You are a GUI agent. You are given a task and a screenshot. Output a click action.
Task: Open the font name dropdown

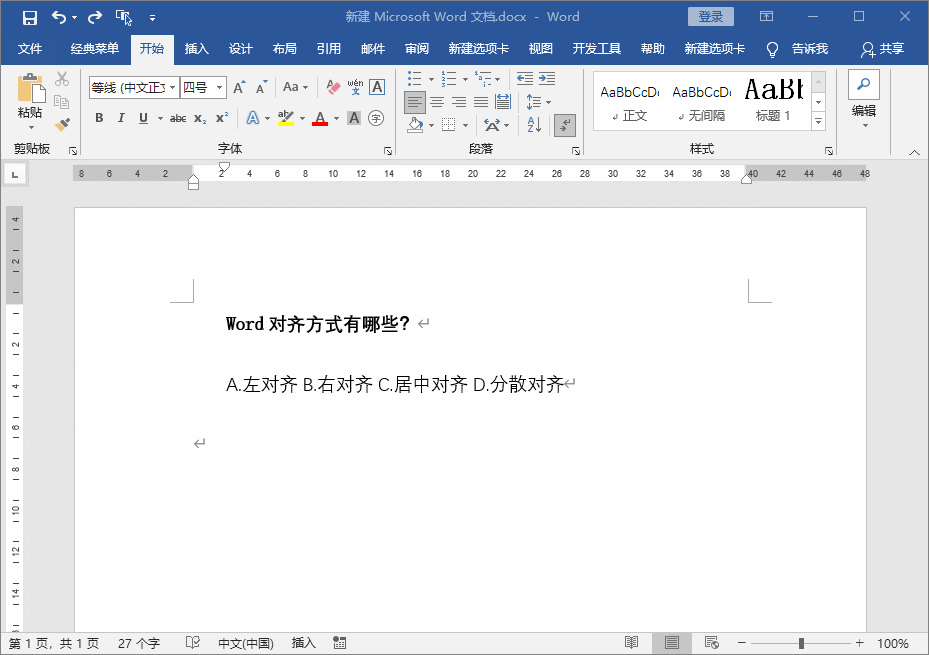(172, 88)
